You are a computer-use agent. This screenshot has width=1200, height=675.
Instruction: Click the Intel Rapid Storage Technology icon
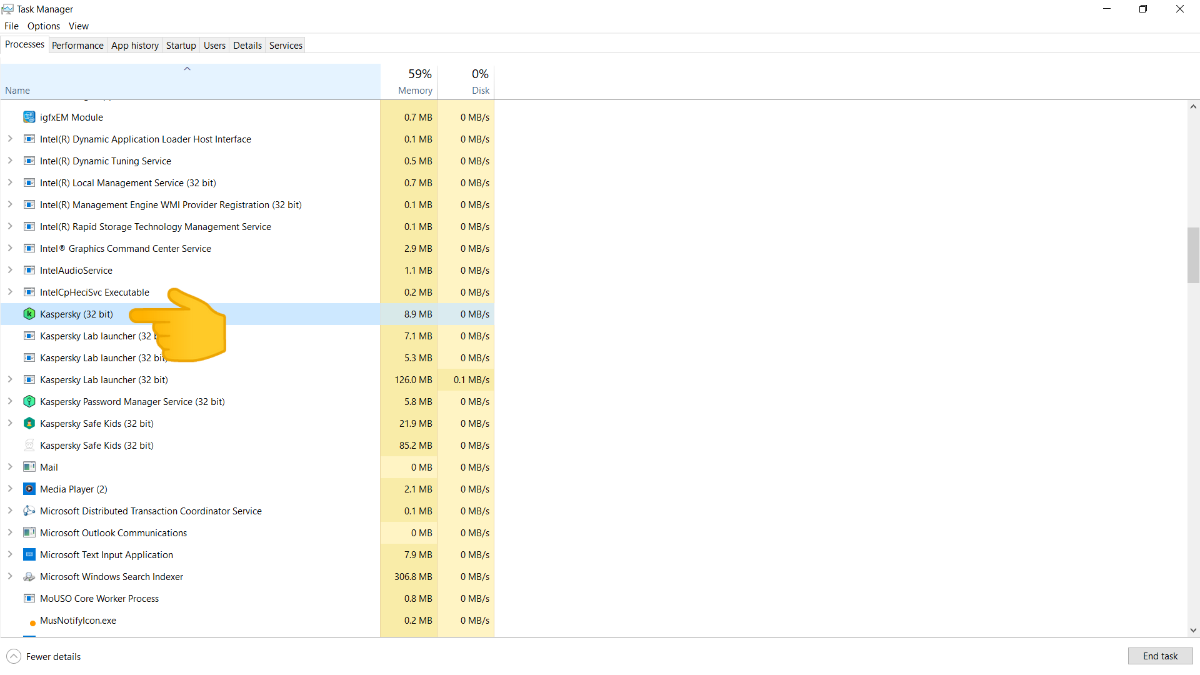(x=29, y=226)
